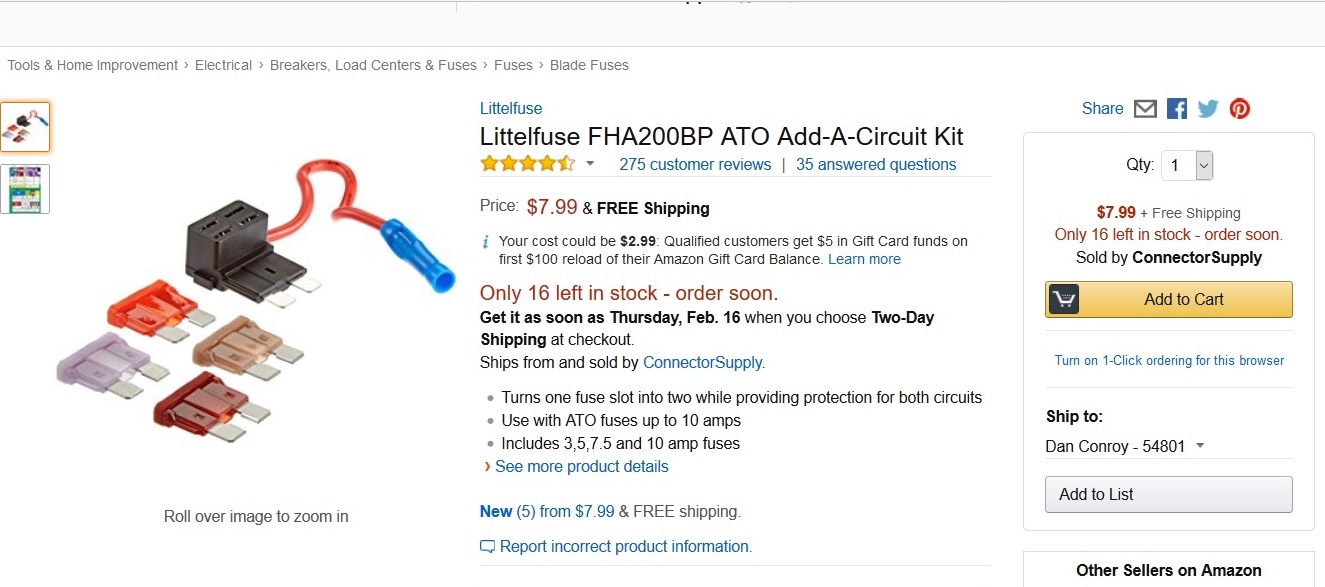Share product on Pinterest icon
1325x587 pixels.
[1240, 109]
